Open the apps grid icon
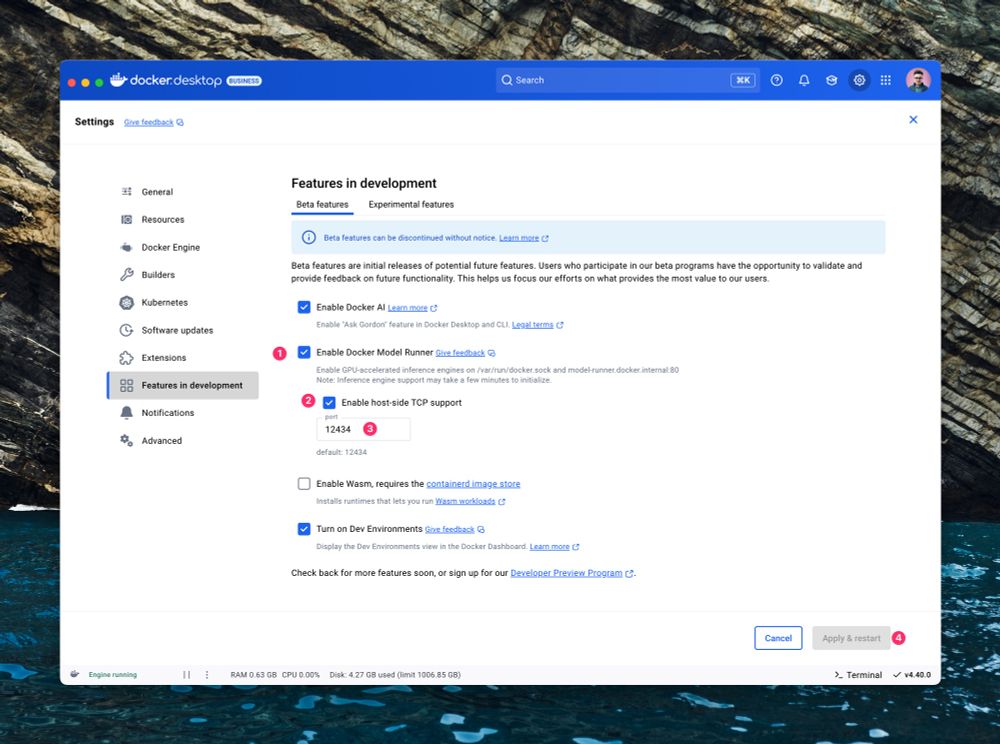This screenshot has width=1000, height=744. tap(886, 80)
